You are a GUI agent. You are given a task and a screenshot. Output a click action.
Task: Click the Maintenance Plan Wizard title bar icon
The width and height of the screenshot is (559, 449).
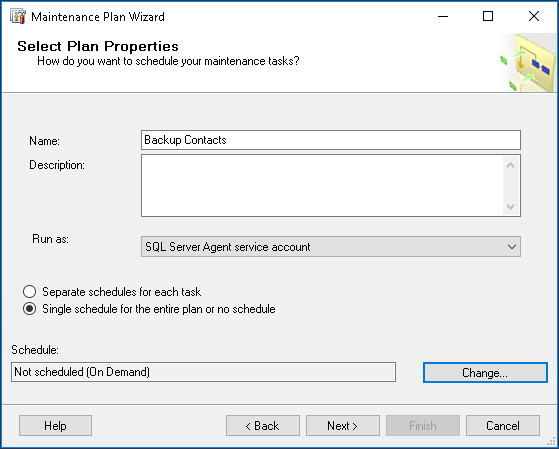coord(17,16)
